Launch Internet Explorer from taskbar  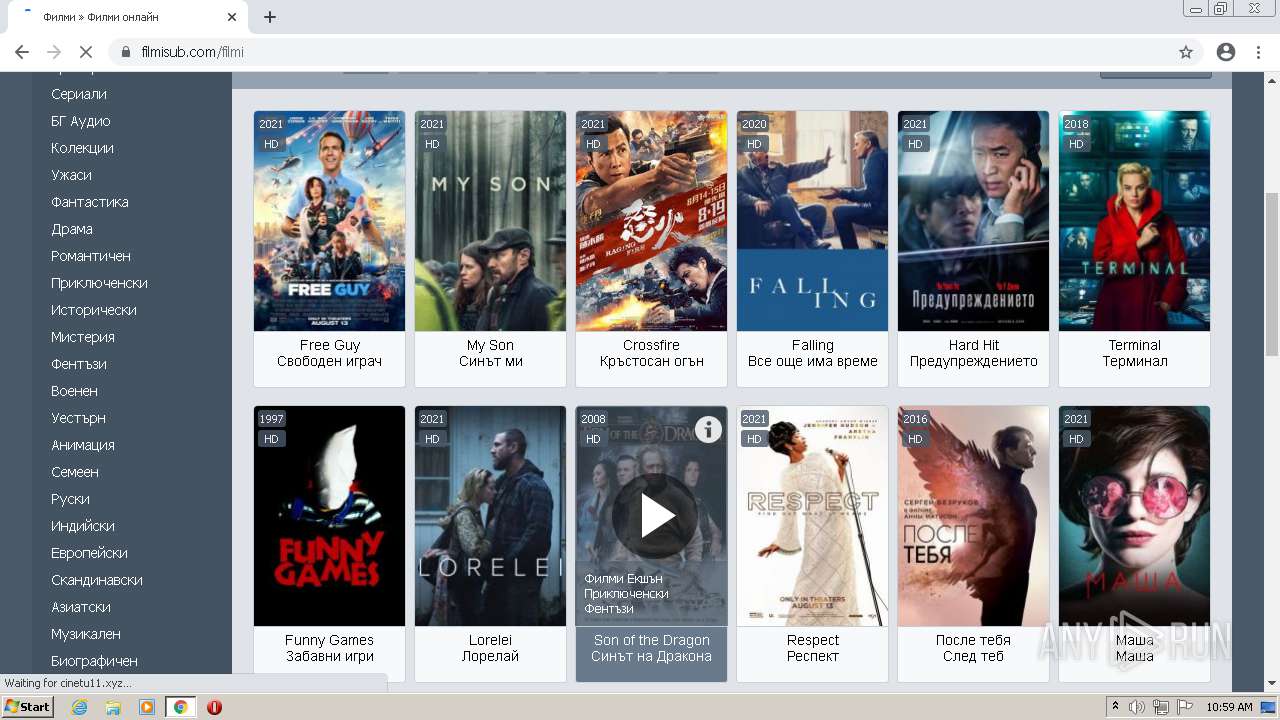click(x=79, y=707)
